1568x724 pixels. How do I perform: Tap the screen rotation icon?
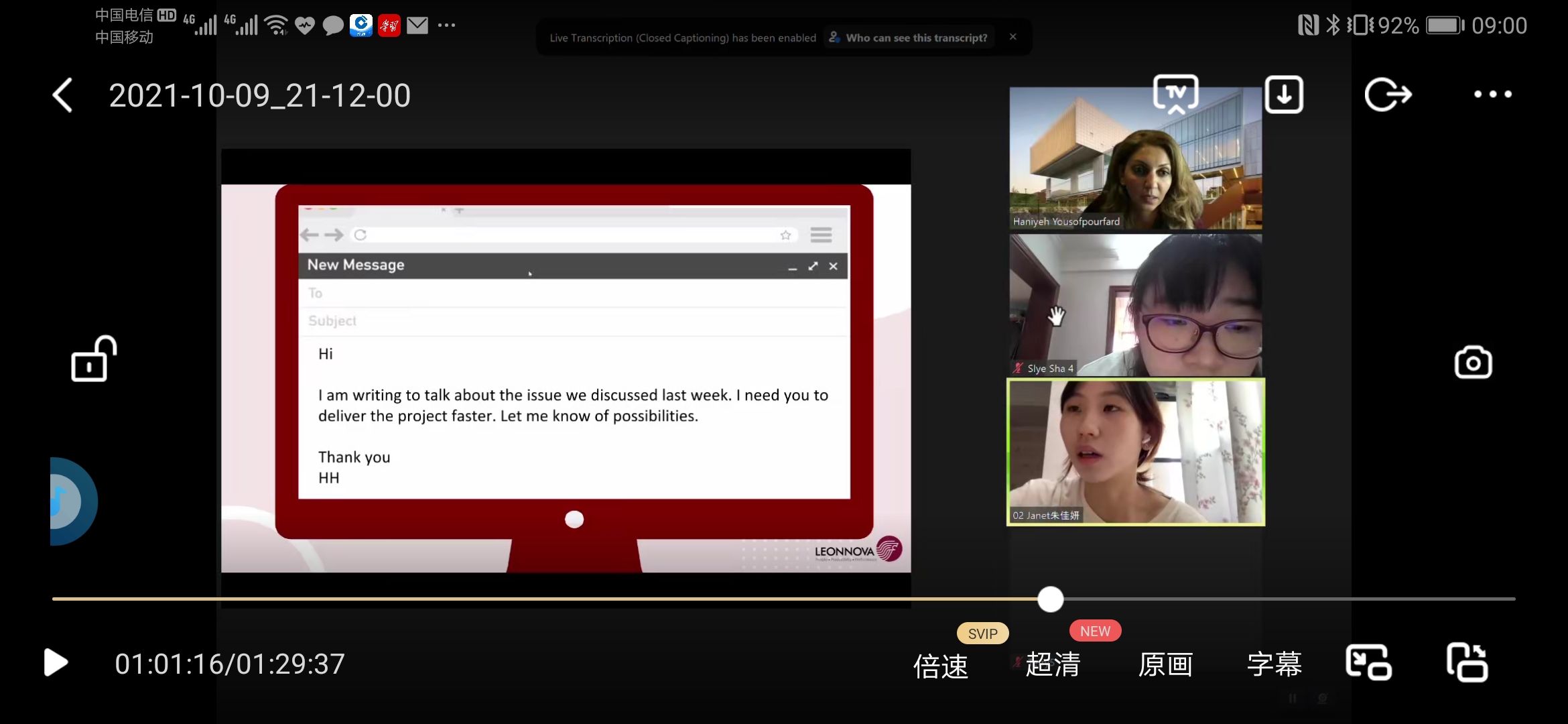pos(1467,663)
